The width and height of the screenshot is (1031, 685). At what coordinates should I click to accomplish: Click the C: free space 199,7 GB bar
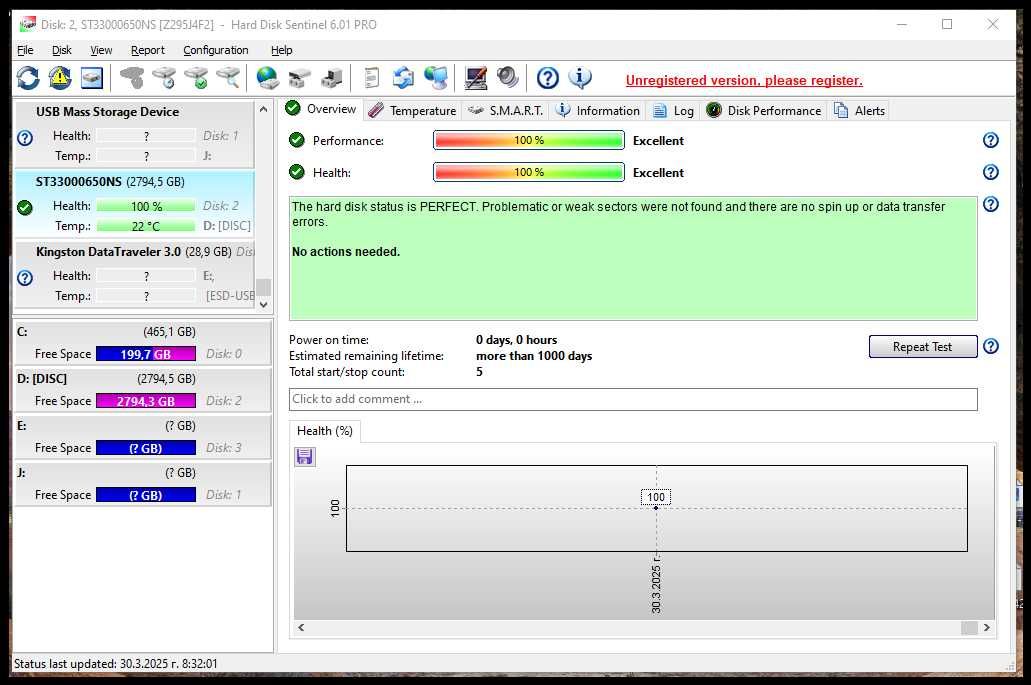point(146,354)
